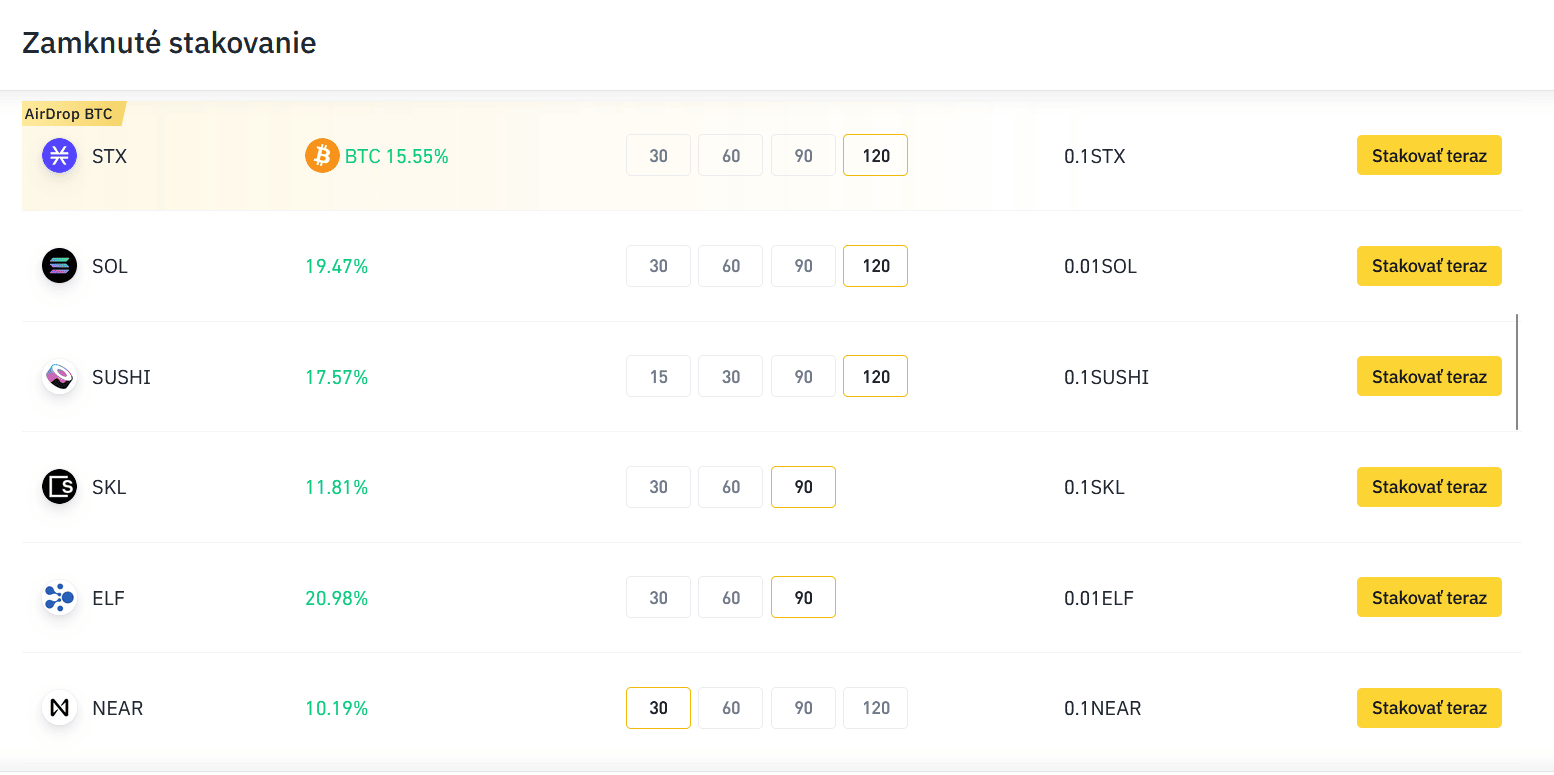Image resolution: width=1554 pixels, height=775 pixels.
Task: Click the STX coin icon
Action: (59, 156)
